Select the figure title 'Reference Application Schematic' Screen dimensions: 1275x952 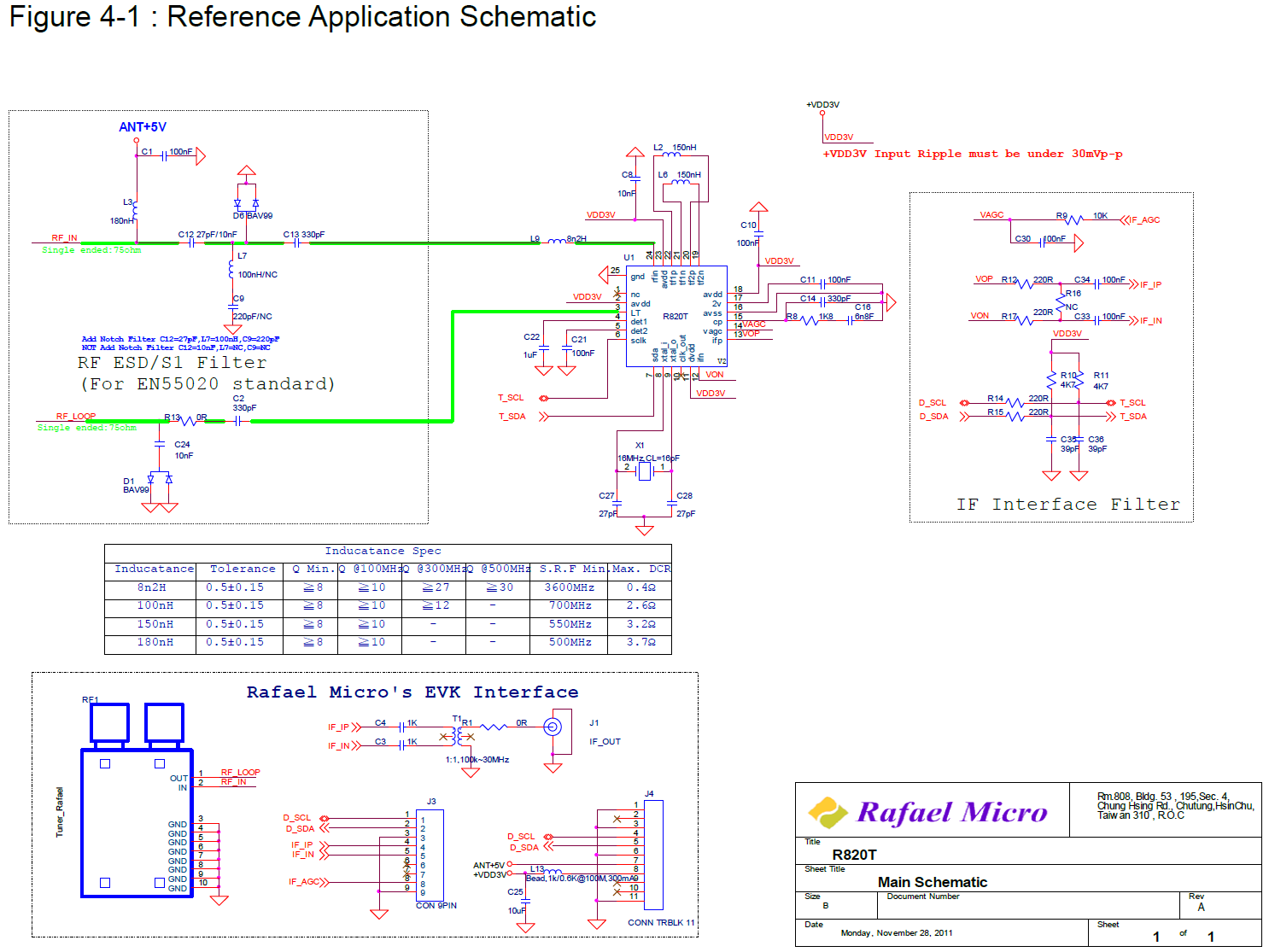pyautogui.click(x=382, y=17)
